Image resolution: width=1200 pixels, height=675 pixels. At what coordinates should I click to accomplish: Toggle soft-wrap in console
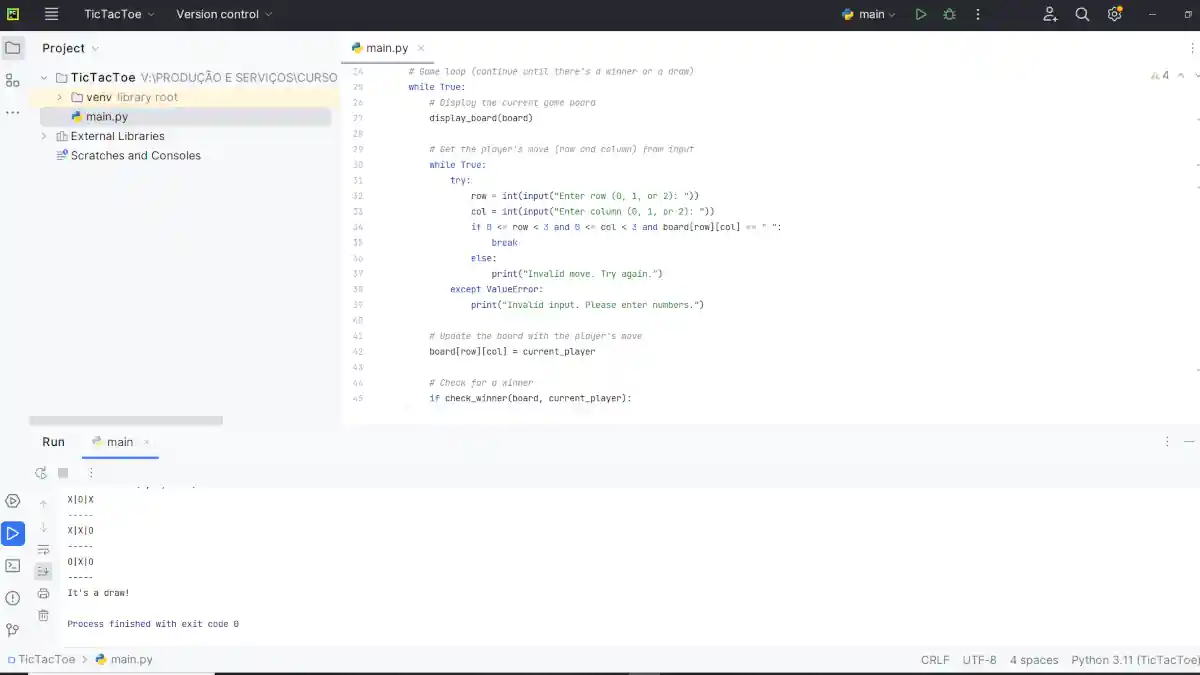43,550
